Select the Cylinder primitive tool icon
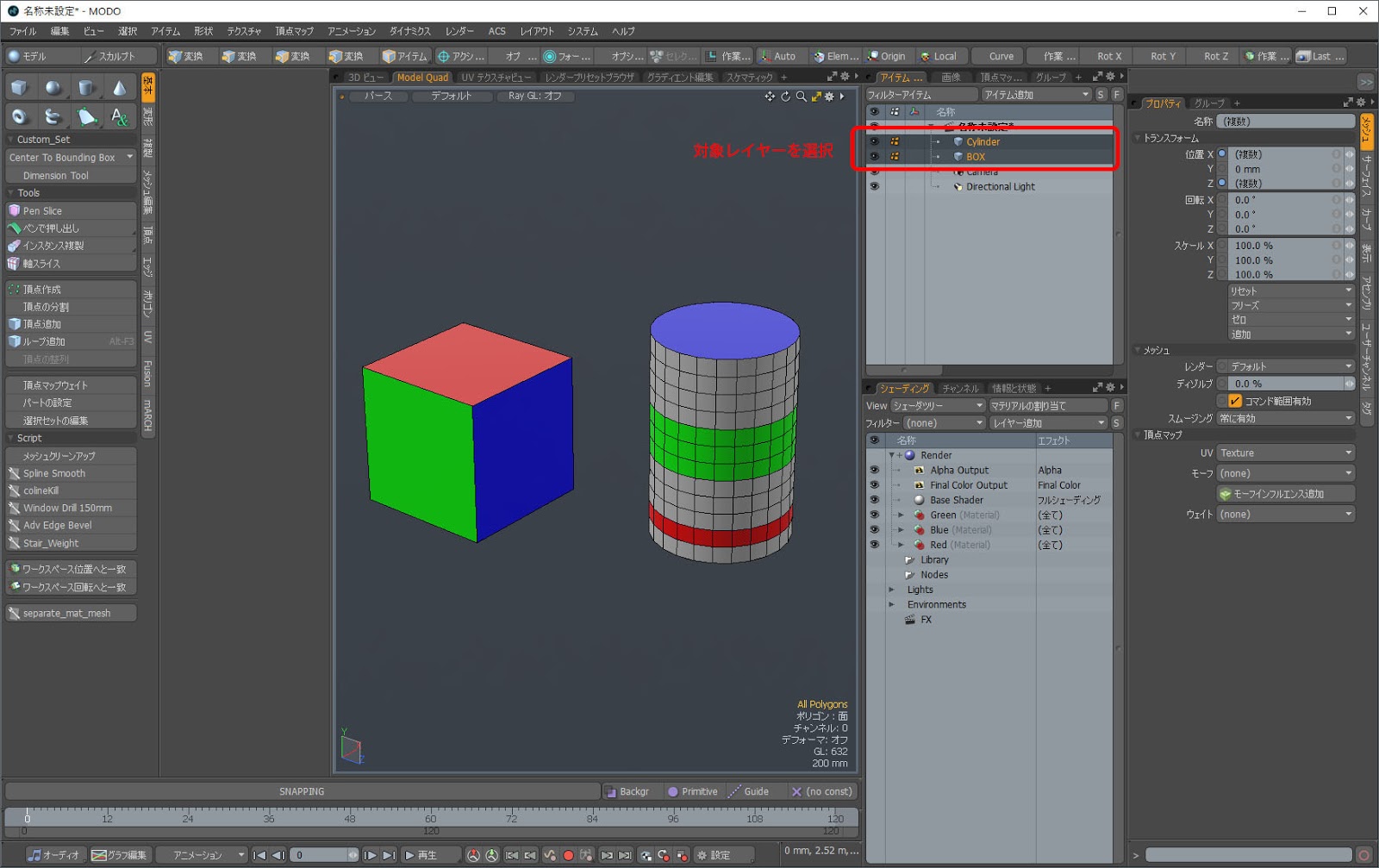Screen dimensions: 1379x868 (86, 88)
